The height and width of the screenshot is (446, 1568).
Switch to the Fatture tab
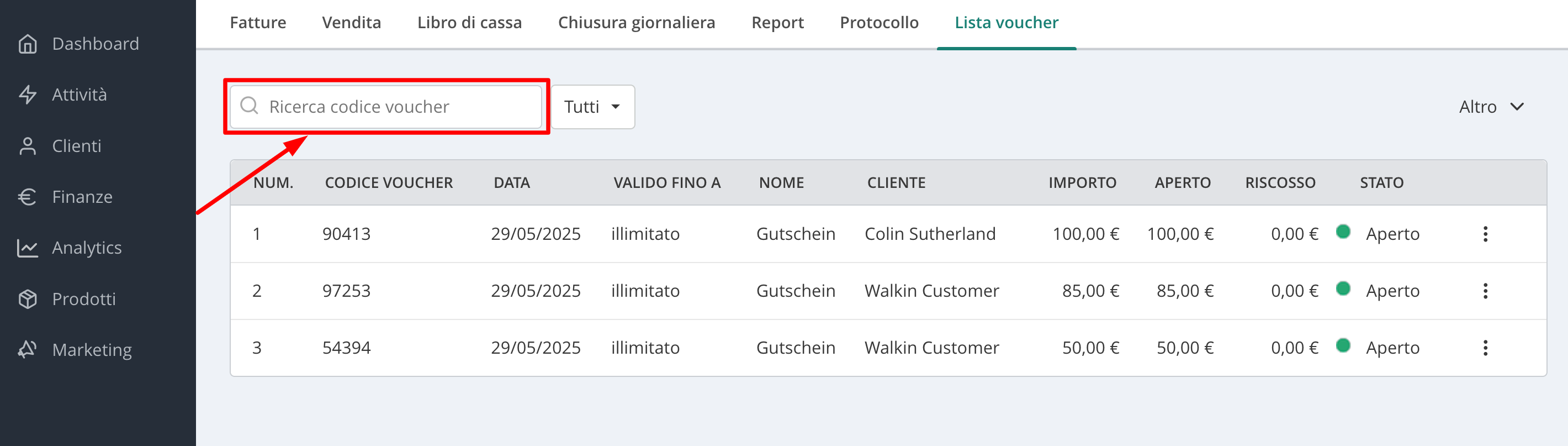(x=257, y=23)
